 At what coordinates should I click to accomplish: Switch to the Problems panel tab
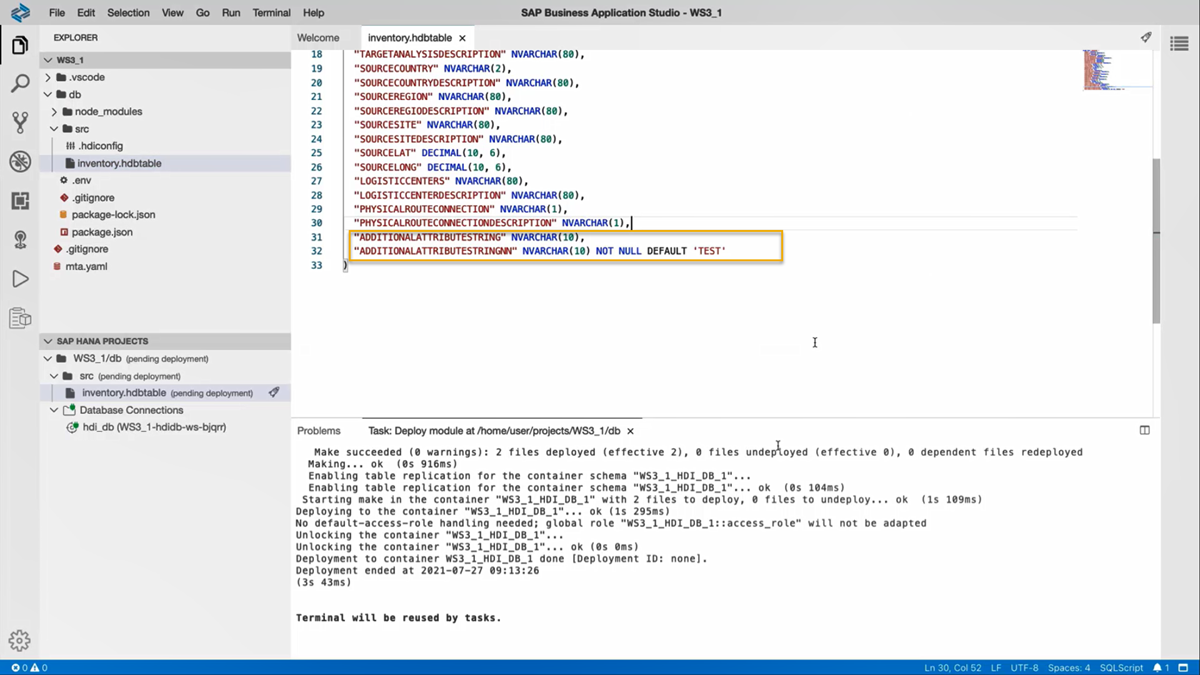click(x=319, y=431)
